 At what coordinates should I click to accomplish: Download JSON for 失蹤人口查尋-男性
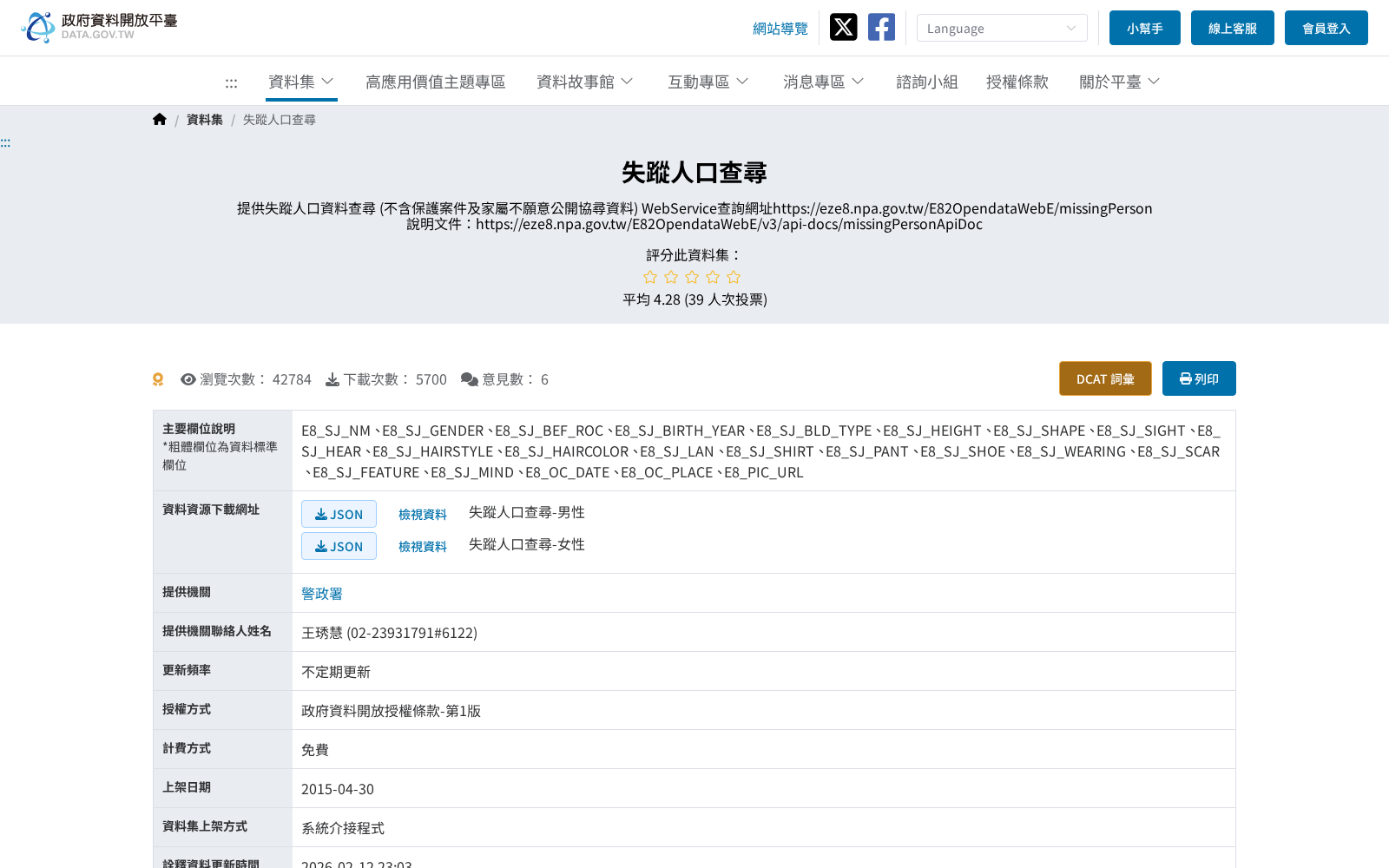(x=339, y=514)
